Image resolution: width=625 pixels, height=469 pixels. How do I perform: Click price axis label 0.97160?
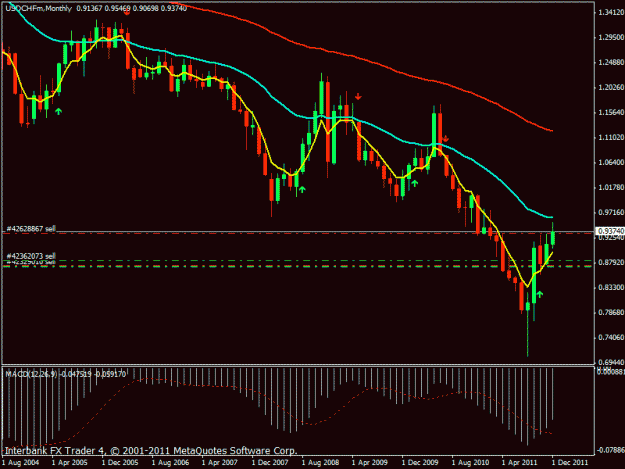(x=611, y=213)
